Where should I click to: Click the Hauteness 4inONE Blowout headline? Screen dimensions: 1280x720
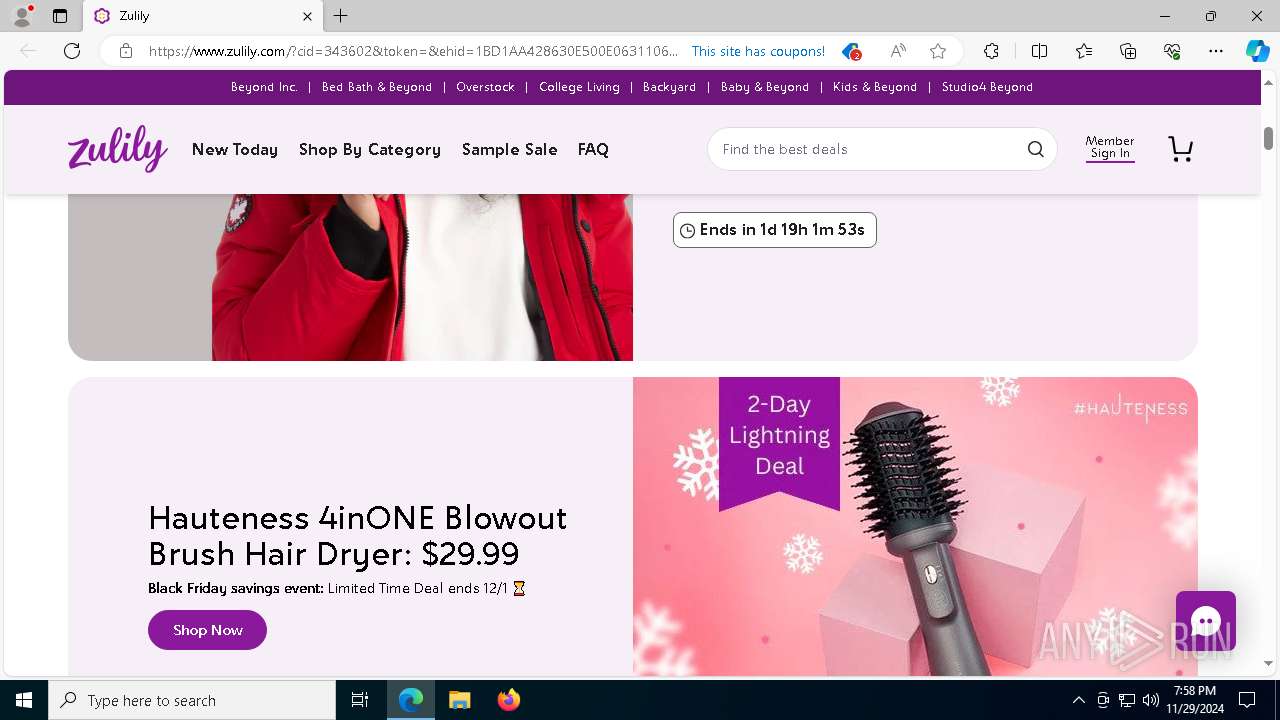358,535
